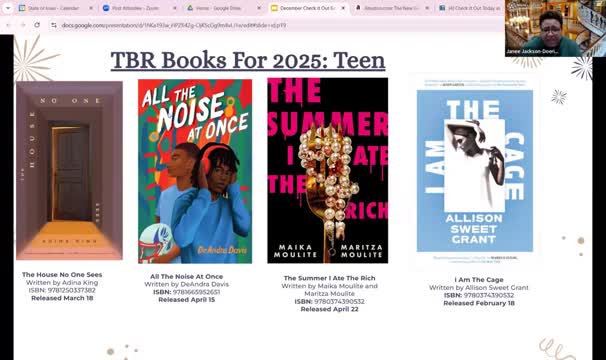
Task: Click ISBN line under The House No One Sees
Action: (62, 290)
